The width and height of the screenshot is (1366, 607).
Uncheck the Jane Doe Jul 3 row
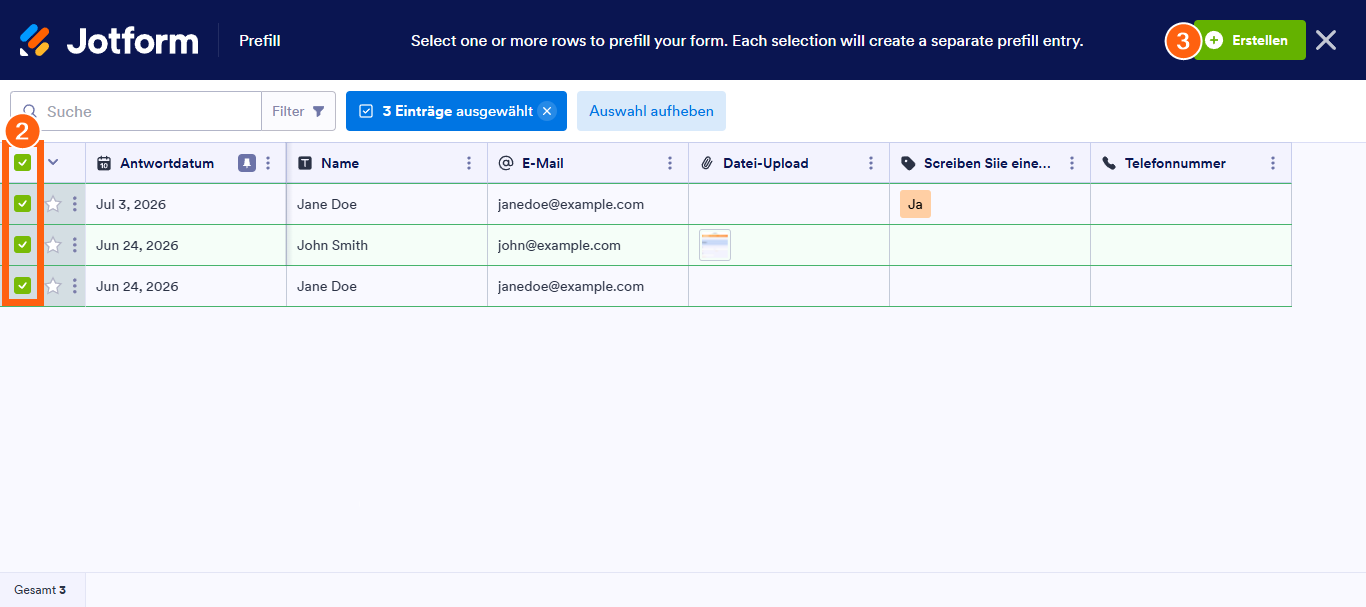(x=22, y=204)
